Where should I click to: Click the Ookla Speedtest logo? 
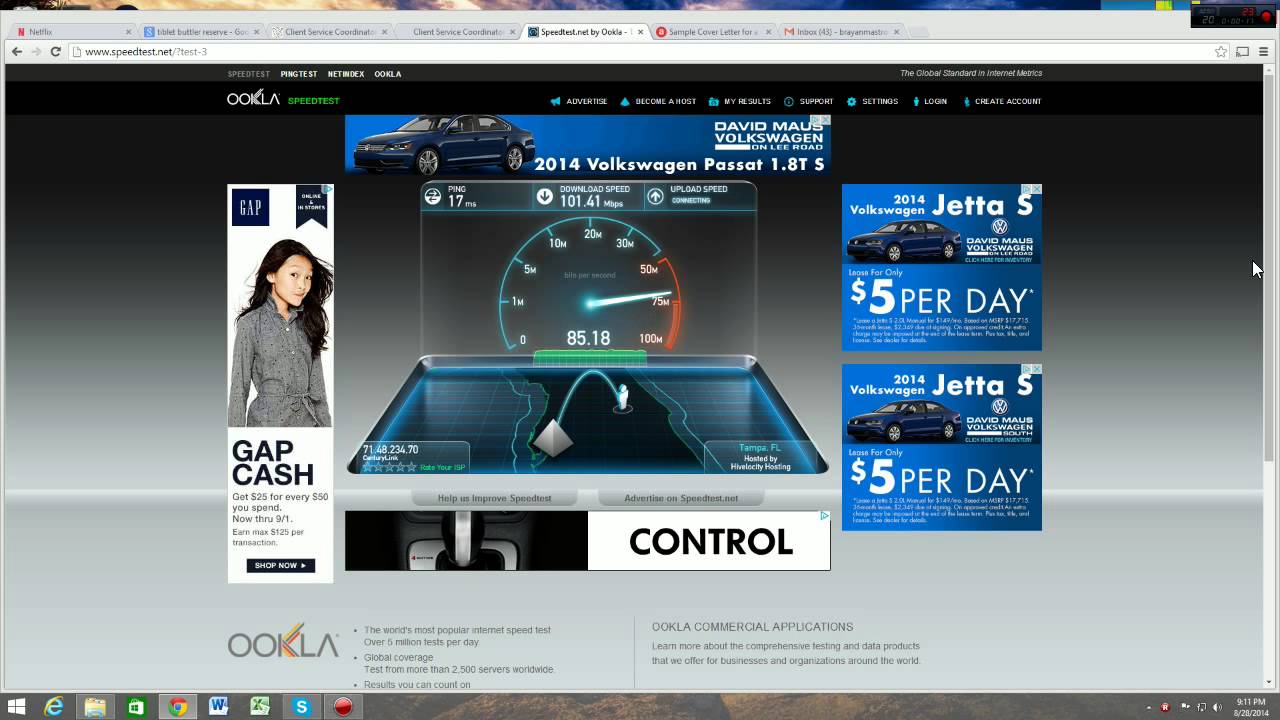[283, 98]
